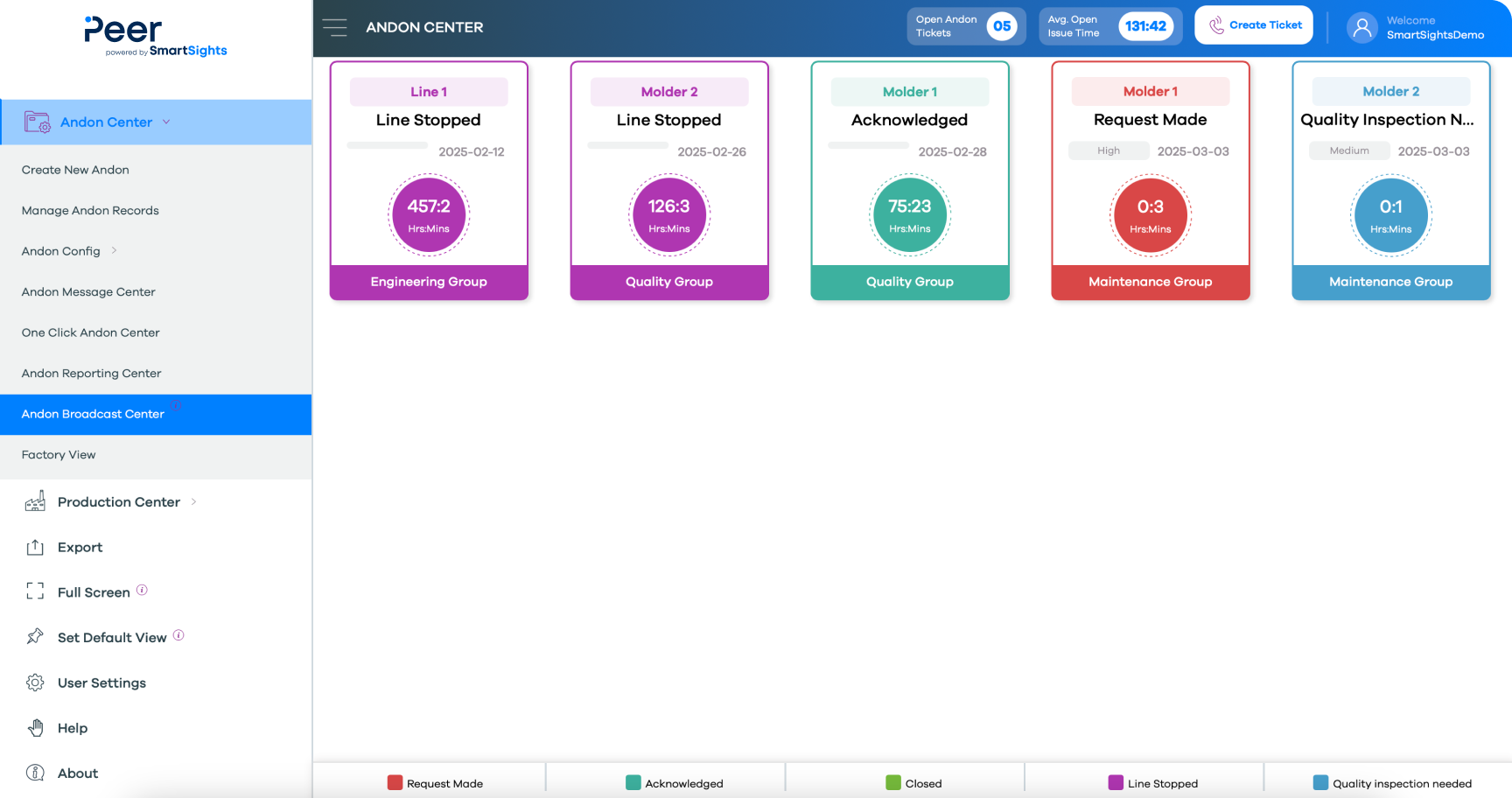This screenshot has height=798, width=1512.
Task: Click the Export upload icon
Action: 35,548
